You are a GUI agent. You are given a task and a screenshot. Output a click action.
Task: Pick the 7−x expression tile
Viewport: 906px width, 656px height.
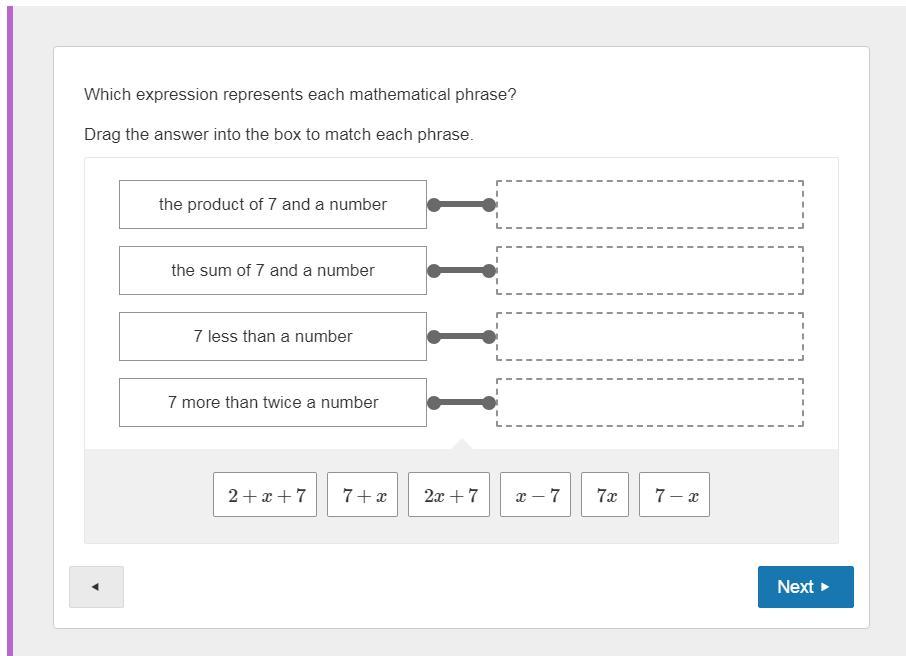coord(675,495)
